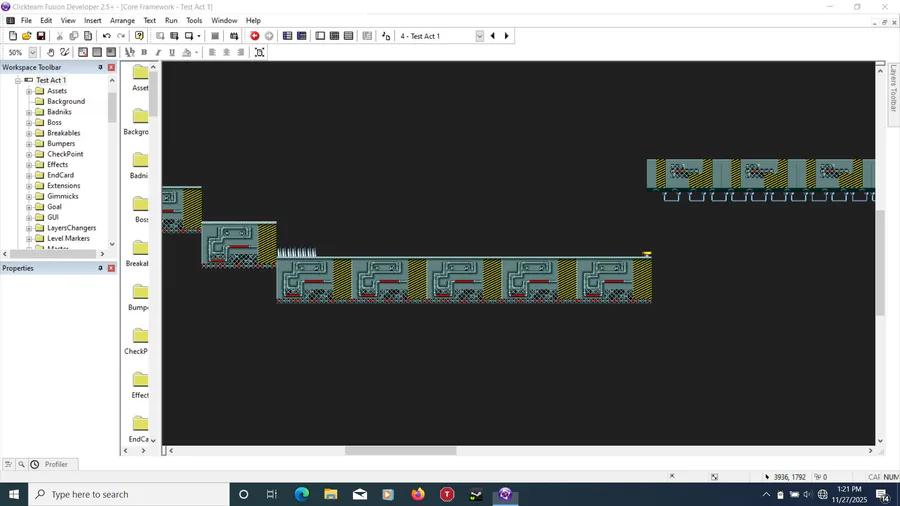Click the frame editor vertical scrollbar thumb
900x506 pixels.
tap(880, 263)
